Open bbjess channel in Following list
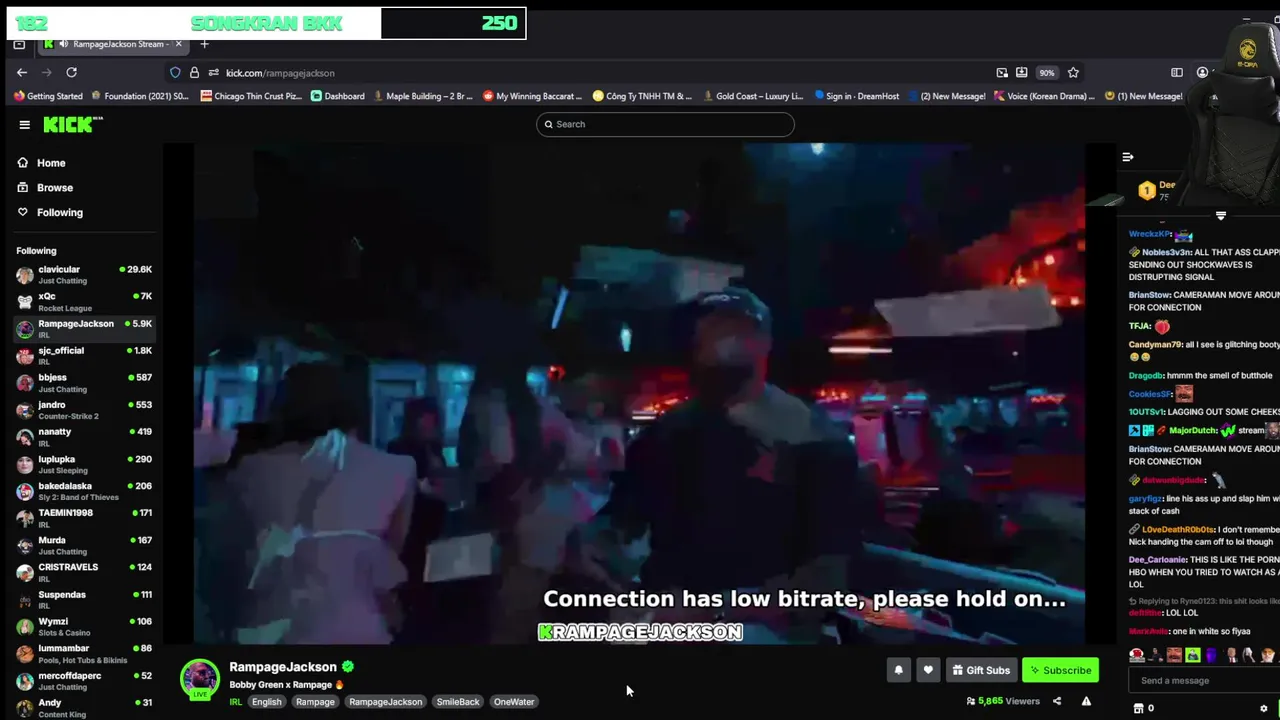The height and width of the screenshot is (720, 1280). coord(84,383)
